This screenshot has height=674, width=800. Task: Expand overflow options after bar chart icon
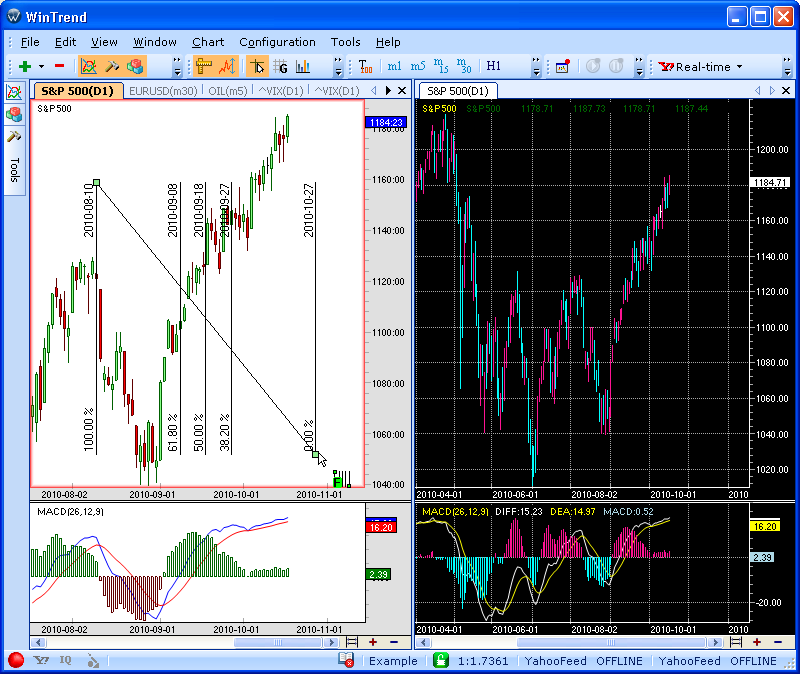(338, 66)
